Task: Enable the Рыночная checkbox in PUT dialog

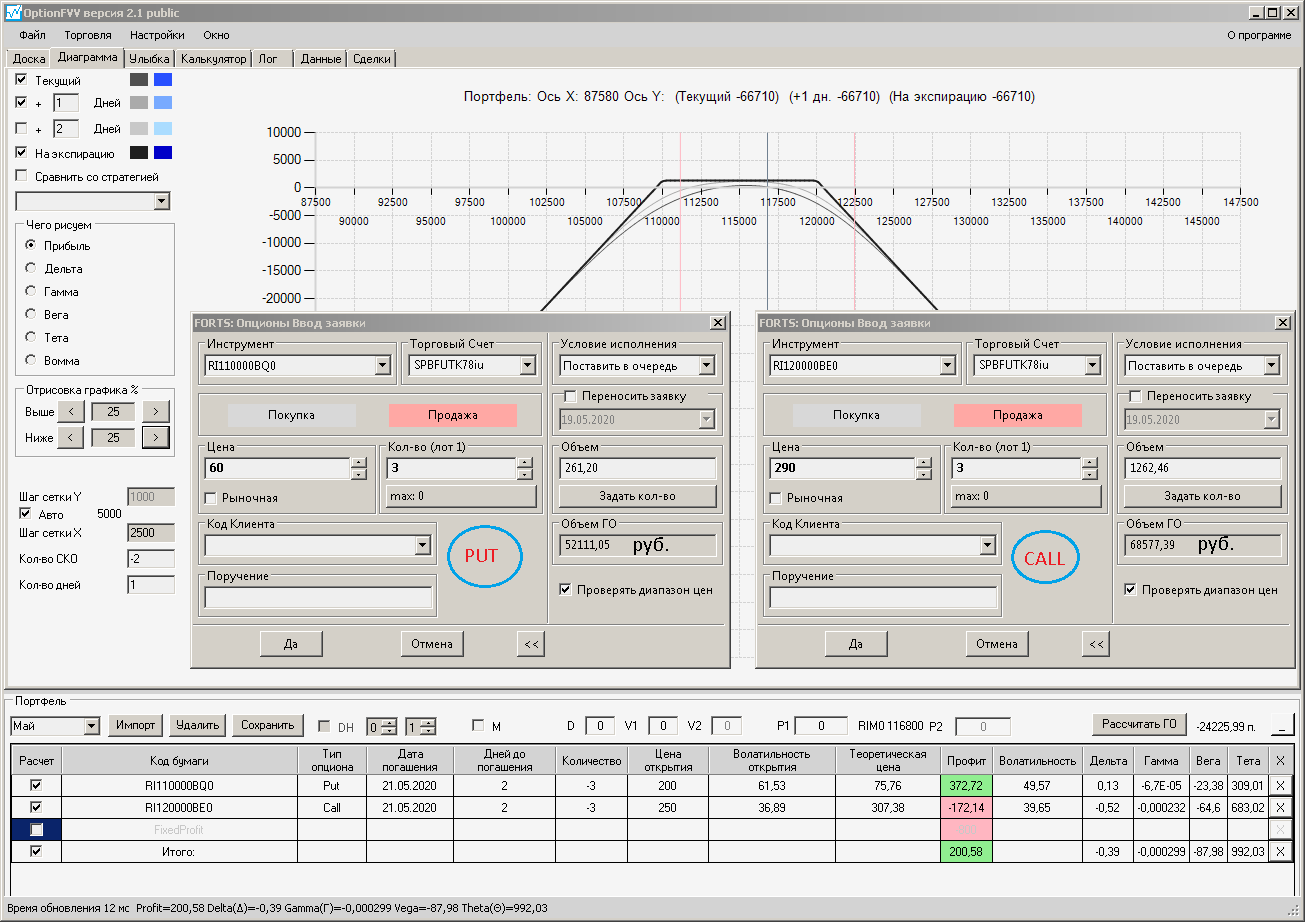Action: (x=211, y=498)
